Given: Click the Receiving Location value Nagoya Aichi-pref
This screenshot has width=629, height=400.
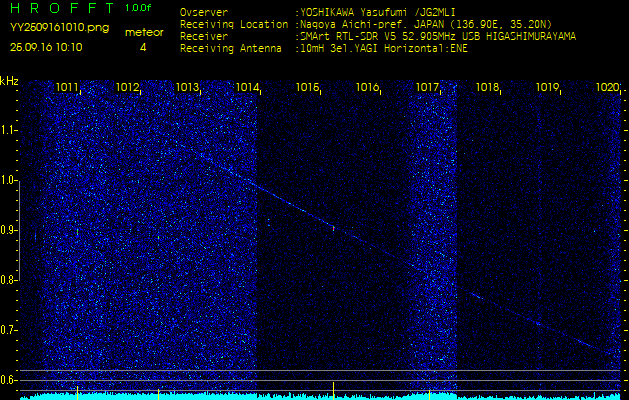Looking at the screenshot, I should click(351, 24).
